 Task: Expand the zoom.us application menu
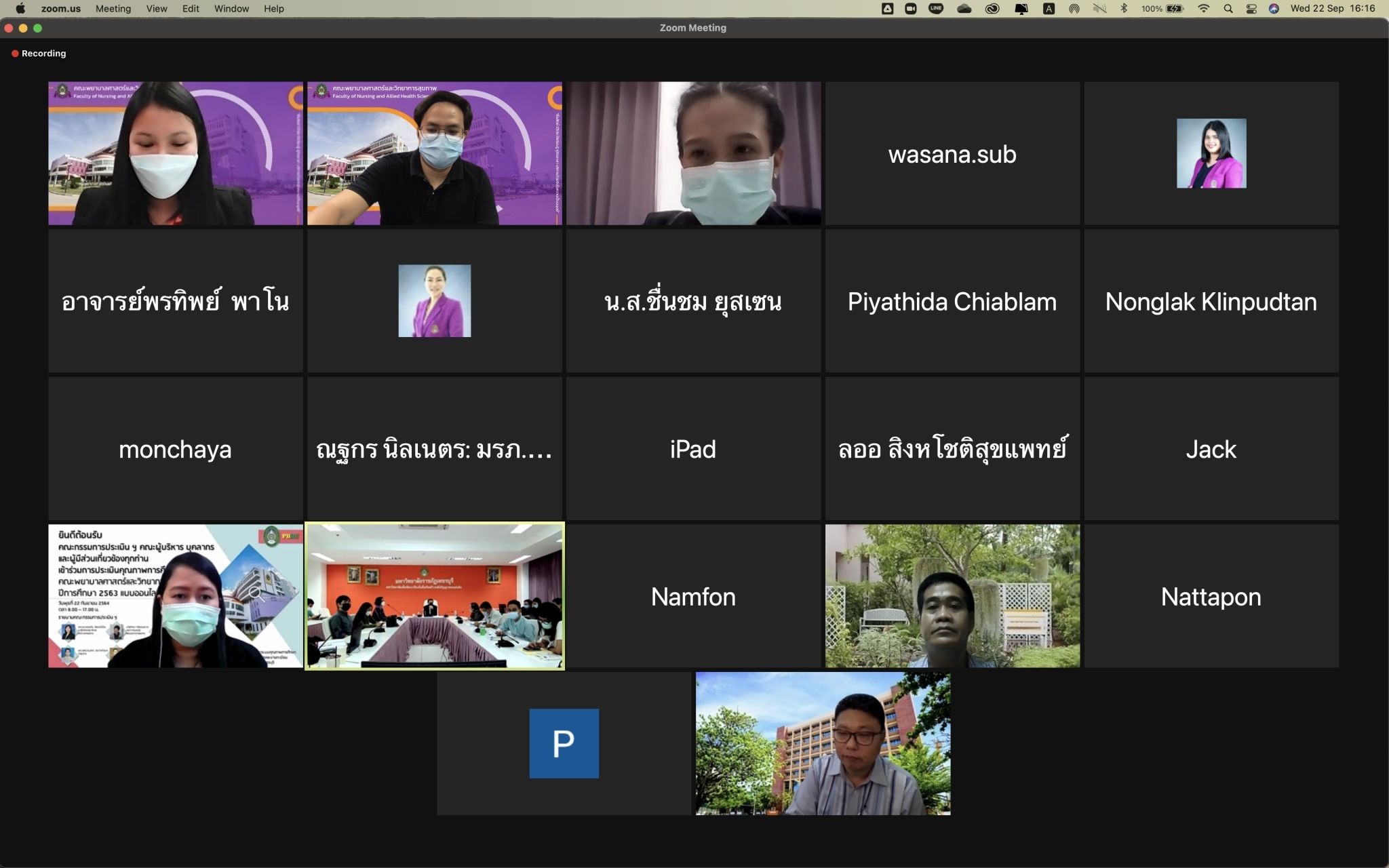[x=60, y=9]
